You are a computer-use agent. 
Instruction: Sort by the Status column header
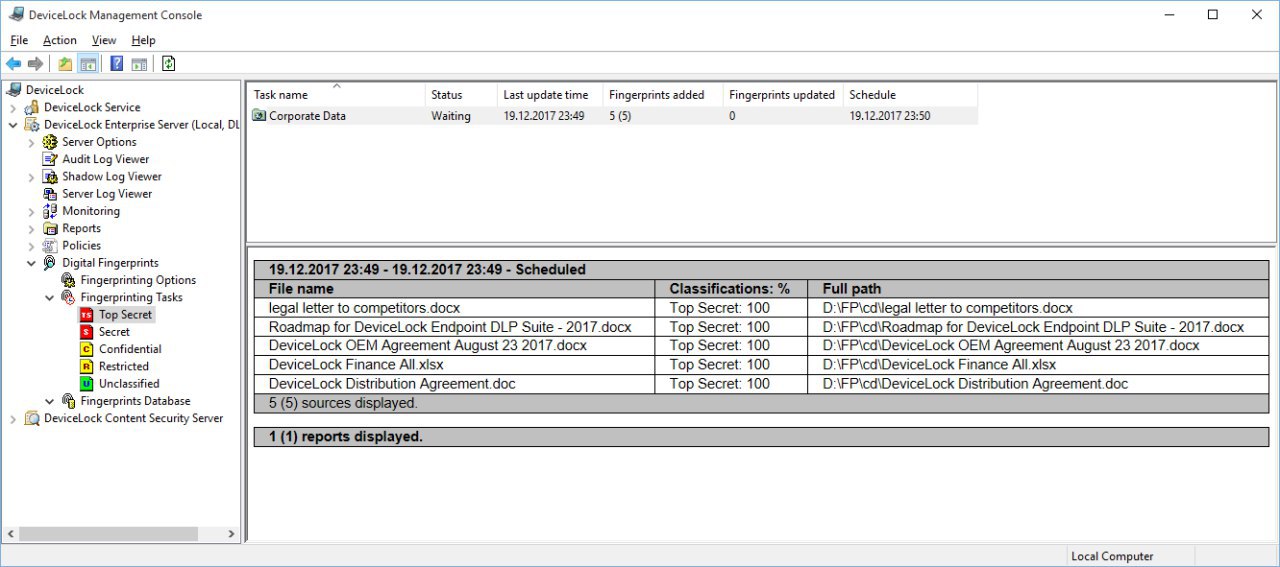(x=461, y=95)
